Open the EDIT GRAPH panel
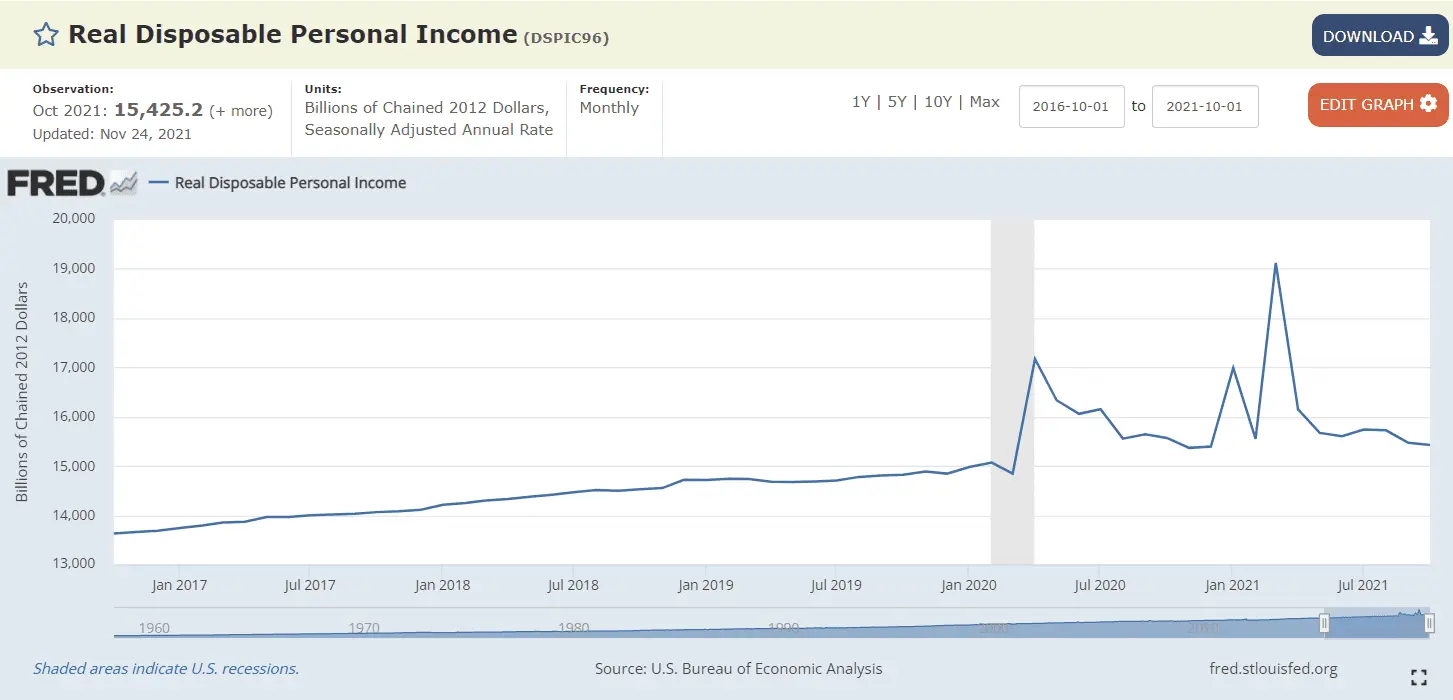Viewport: 1453px width, 700px height. 1378,105
